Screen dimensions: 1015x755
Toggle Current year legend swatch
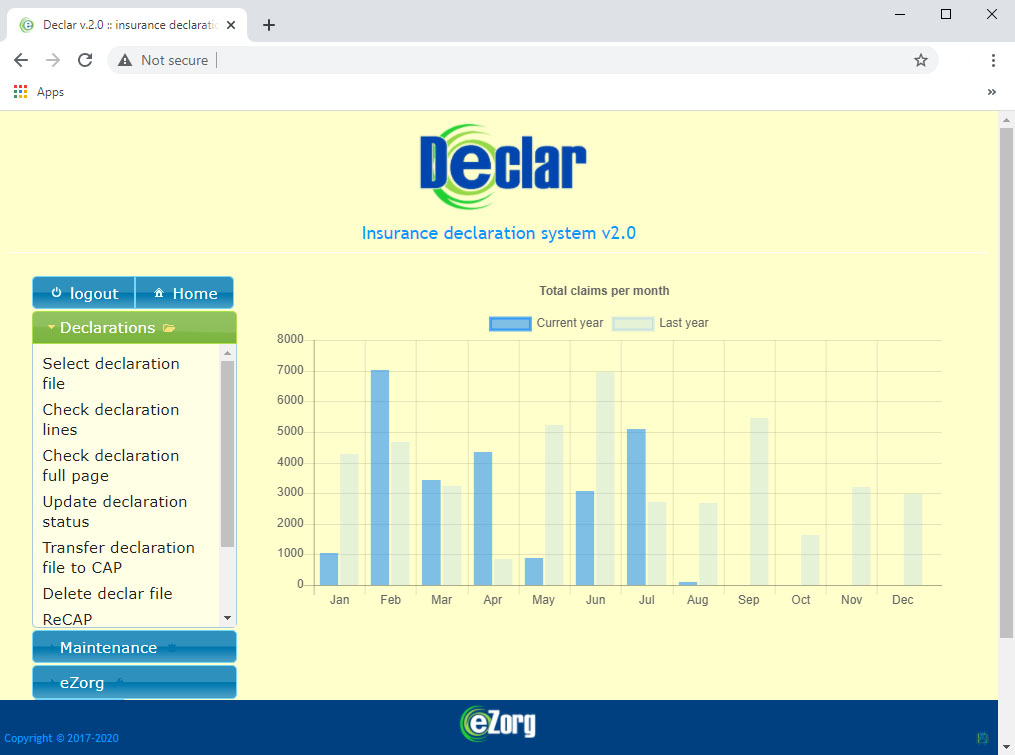510,323
